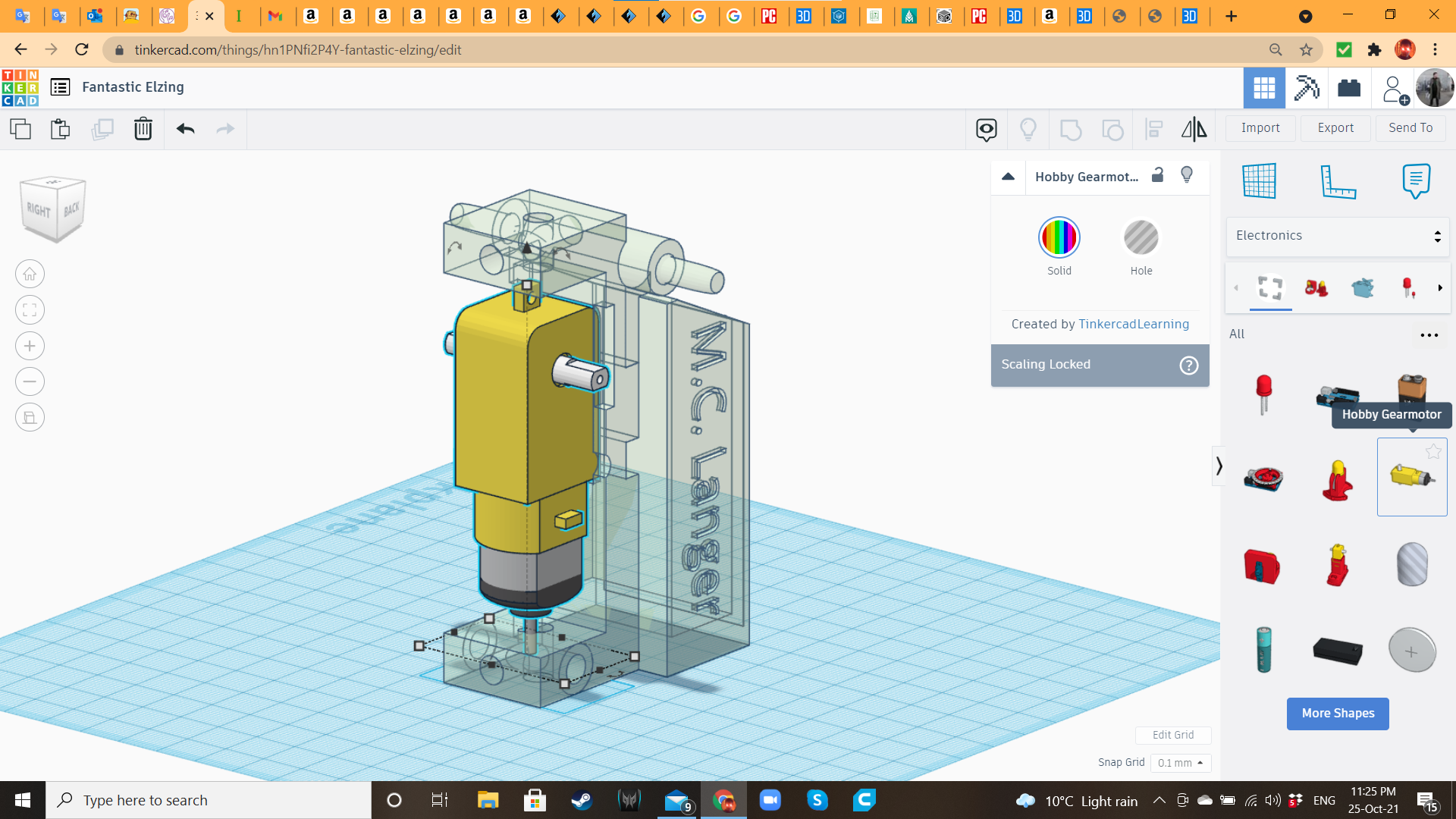
Task: Select the Ruler tool
Action: pos(1338,181)
